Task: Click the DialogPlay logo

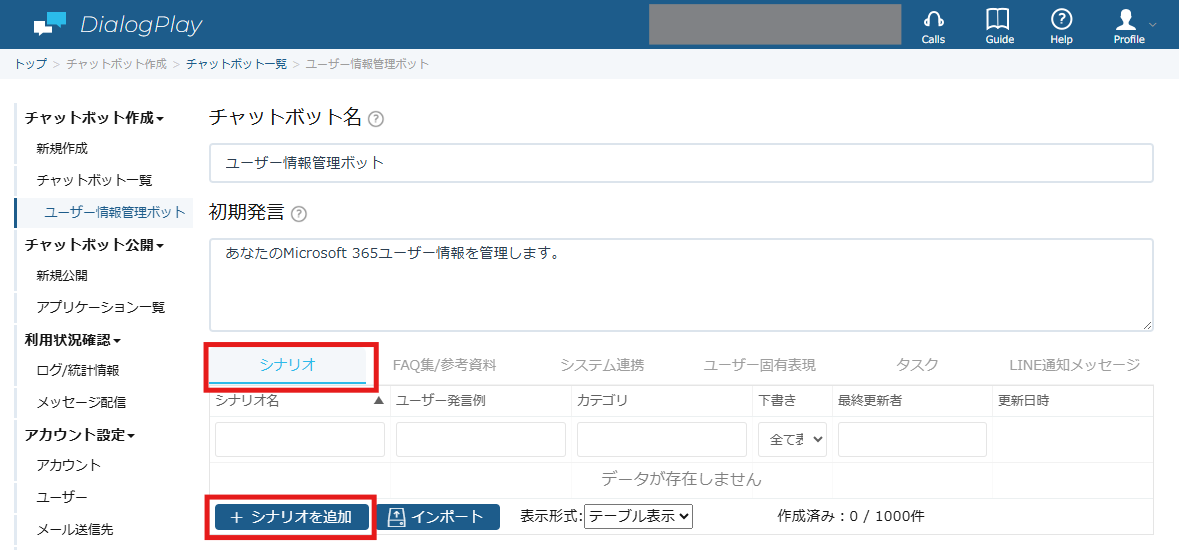Action: 118,25
